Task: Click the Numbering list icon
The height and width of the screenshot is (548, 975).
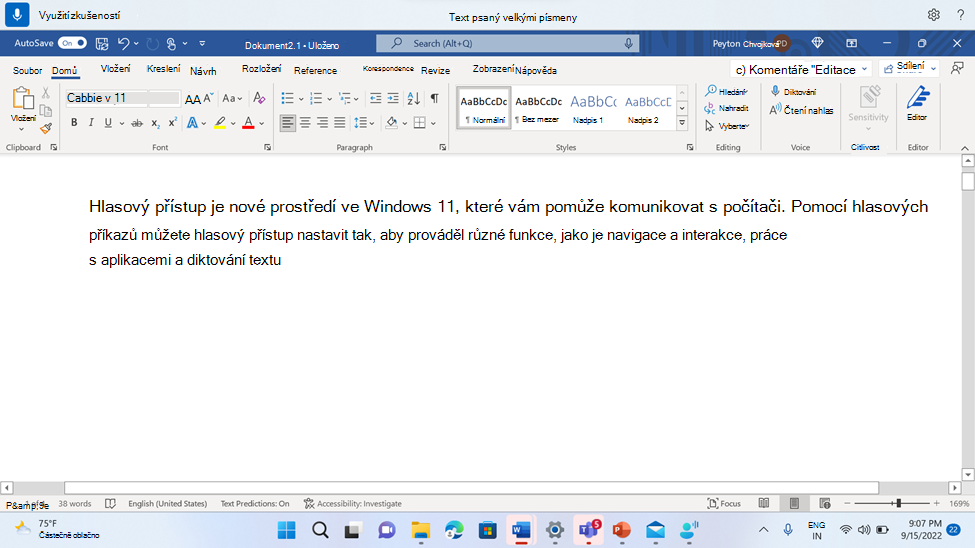Action: click(316, 98)
